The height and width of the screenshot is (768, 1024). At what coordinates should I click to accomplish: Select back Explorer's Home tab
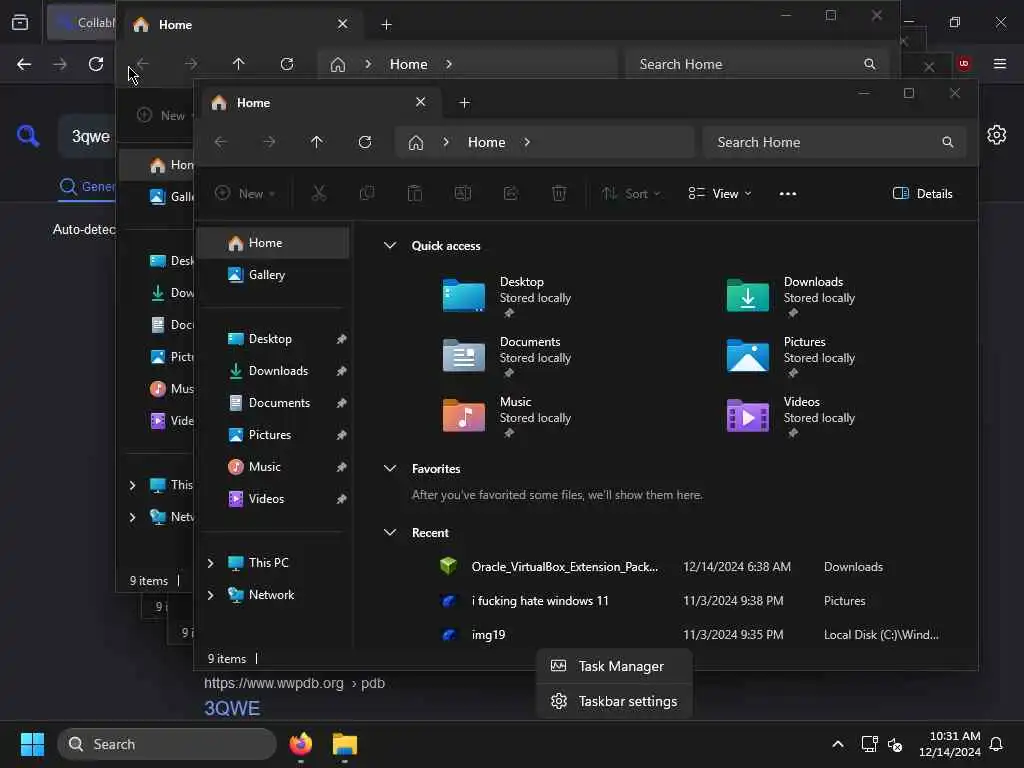point(243,25)
